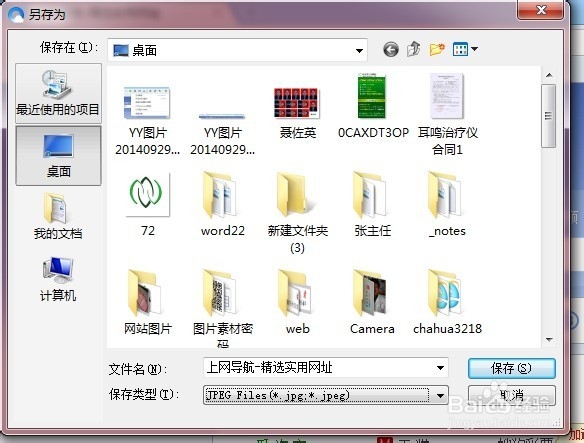Click the 保存(S) button
Screen dimensions: 584x443
click(x=511, y=368)
